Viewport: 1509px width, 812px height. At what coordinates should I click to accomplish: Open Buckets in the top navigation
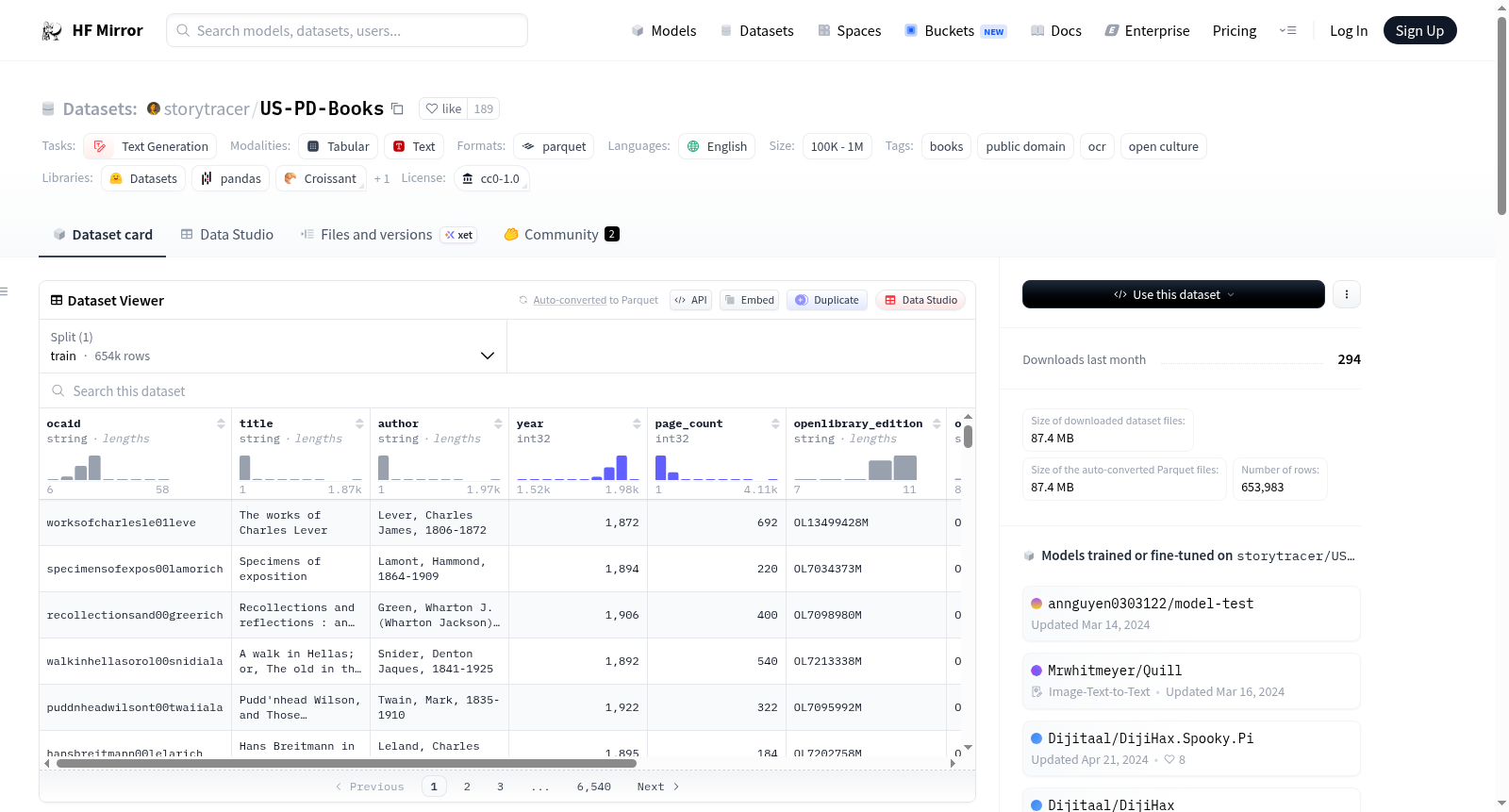point(955,31)
